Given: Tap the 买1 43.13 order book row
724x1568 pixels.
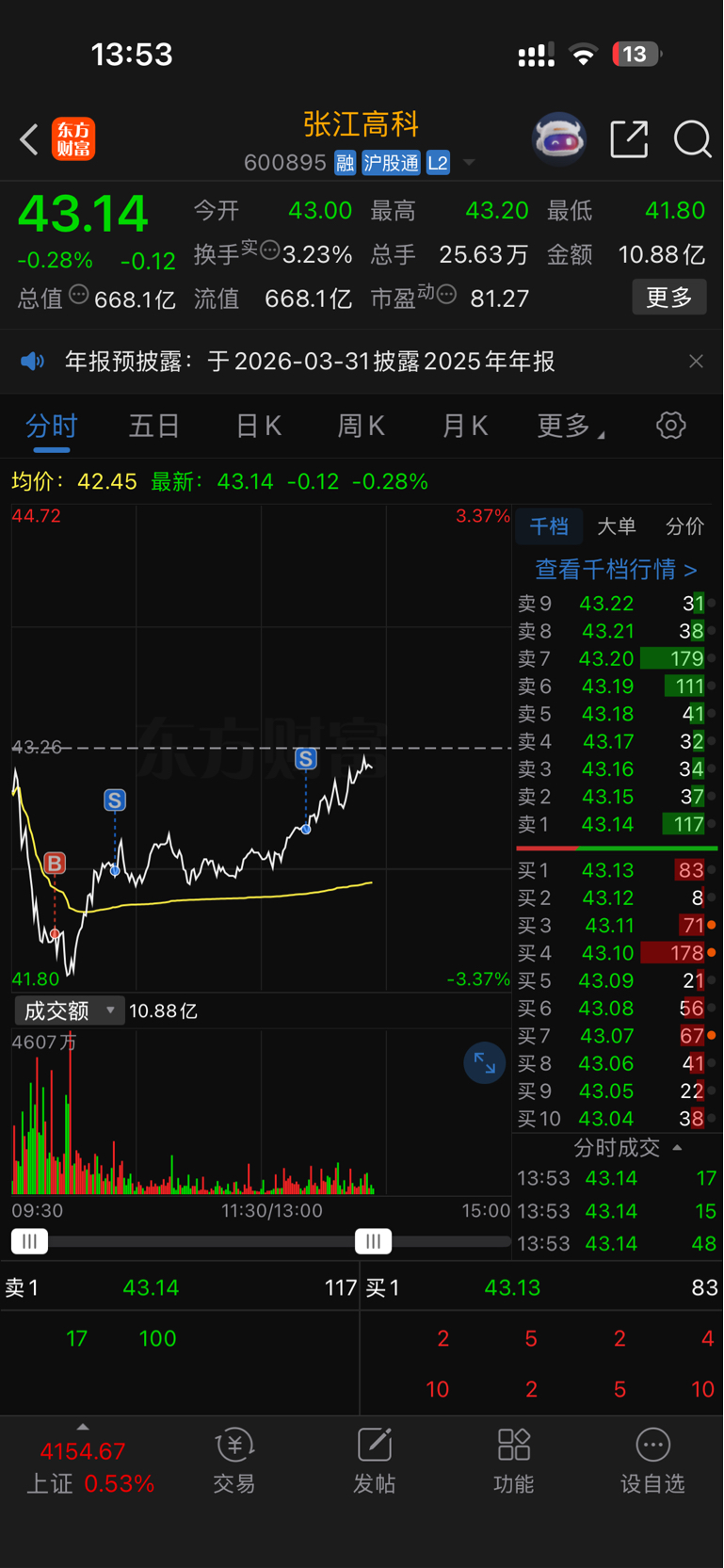Looking at the screenshot, I should [x=617, y=870].
